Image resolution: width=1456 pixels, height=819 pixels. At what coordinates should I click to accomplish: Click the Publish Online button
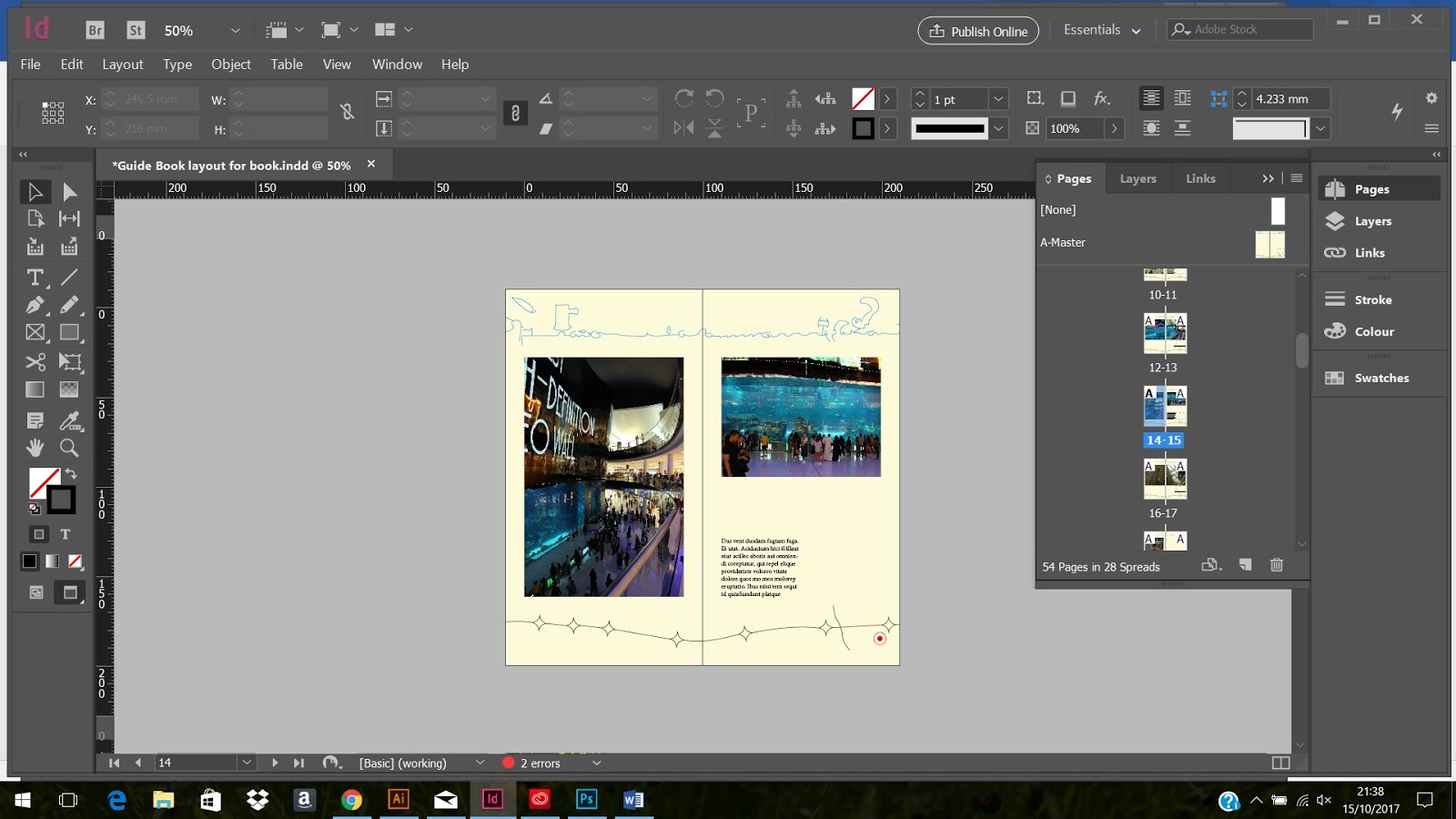click(978, 31)
